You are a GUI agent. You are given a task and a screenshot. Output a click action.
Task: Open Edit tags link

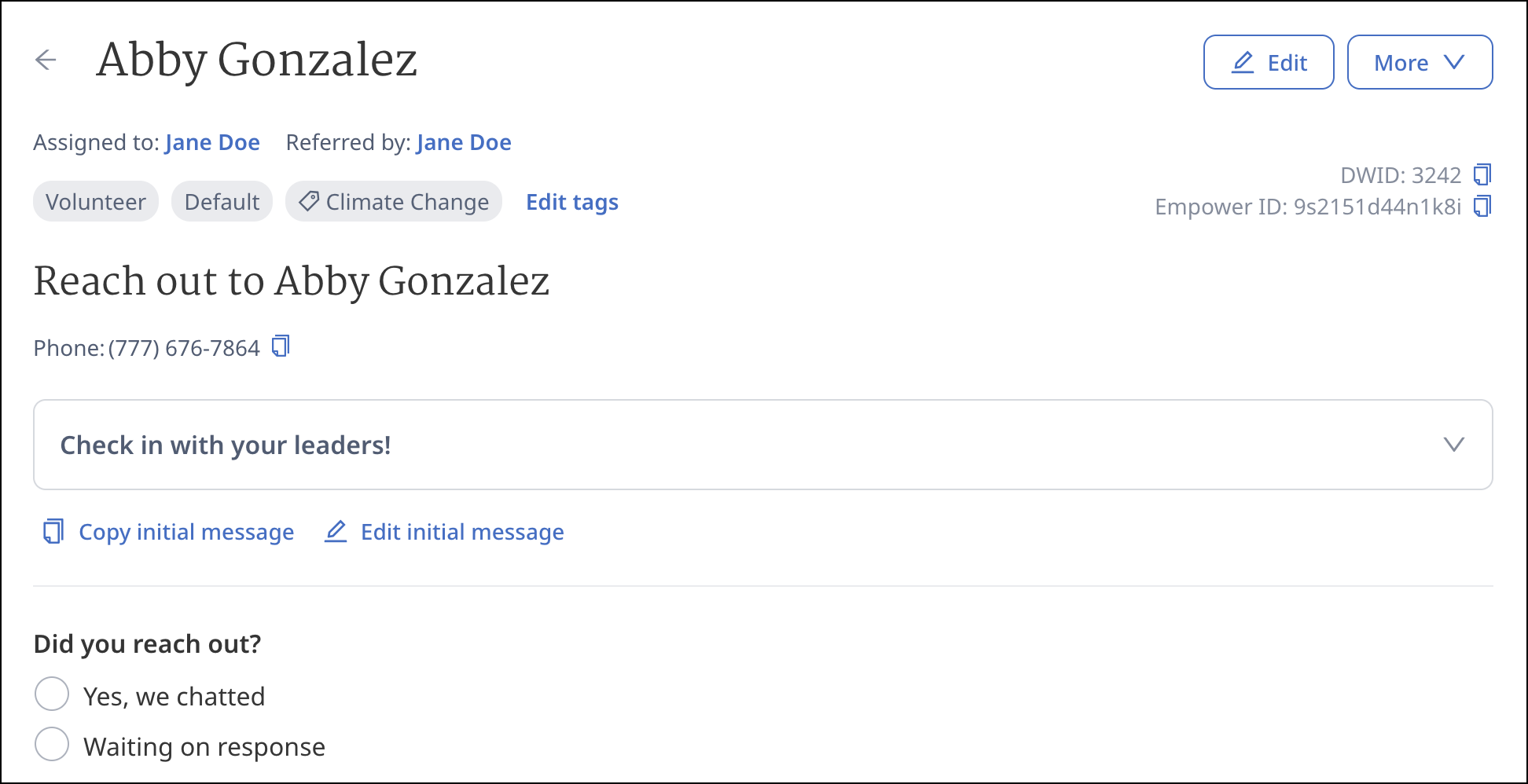tap(571, 203)
